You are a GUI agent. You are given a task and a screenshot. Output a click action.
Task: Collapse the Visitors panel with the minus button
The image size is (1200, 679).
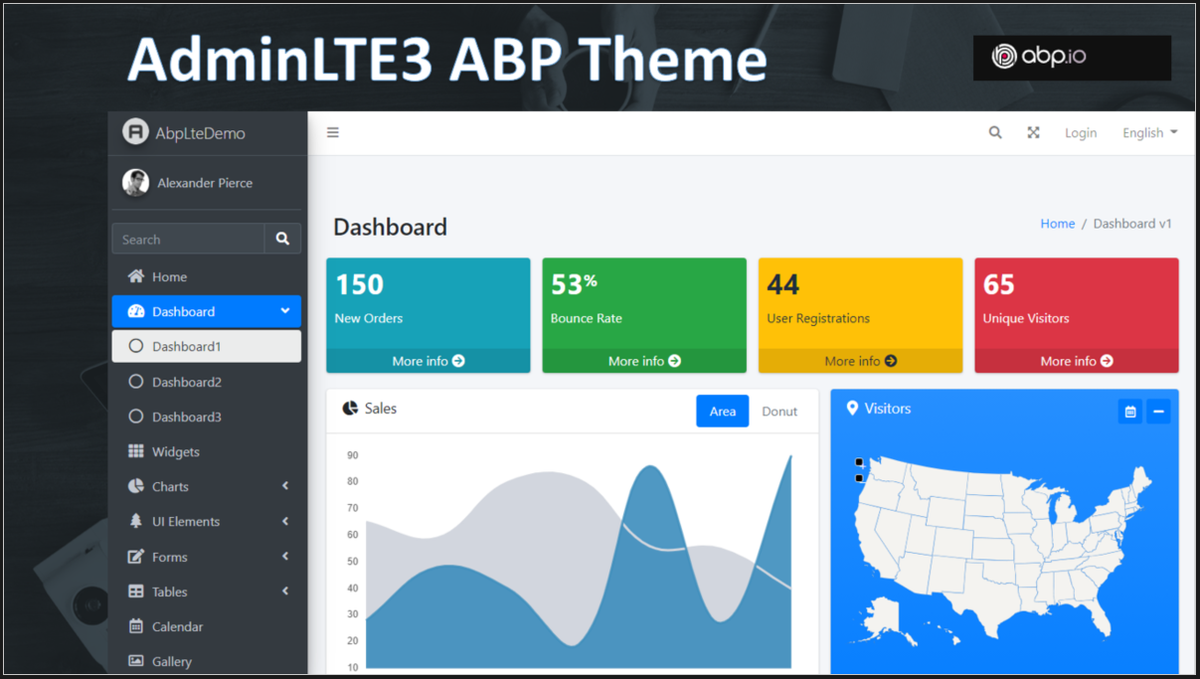(1161, 411)
